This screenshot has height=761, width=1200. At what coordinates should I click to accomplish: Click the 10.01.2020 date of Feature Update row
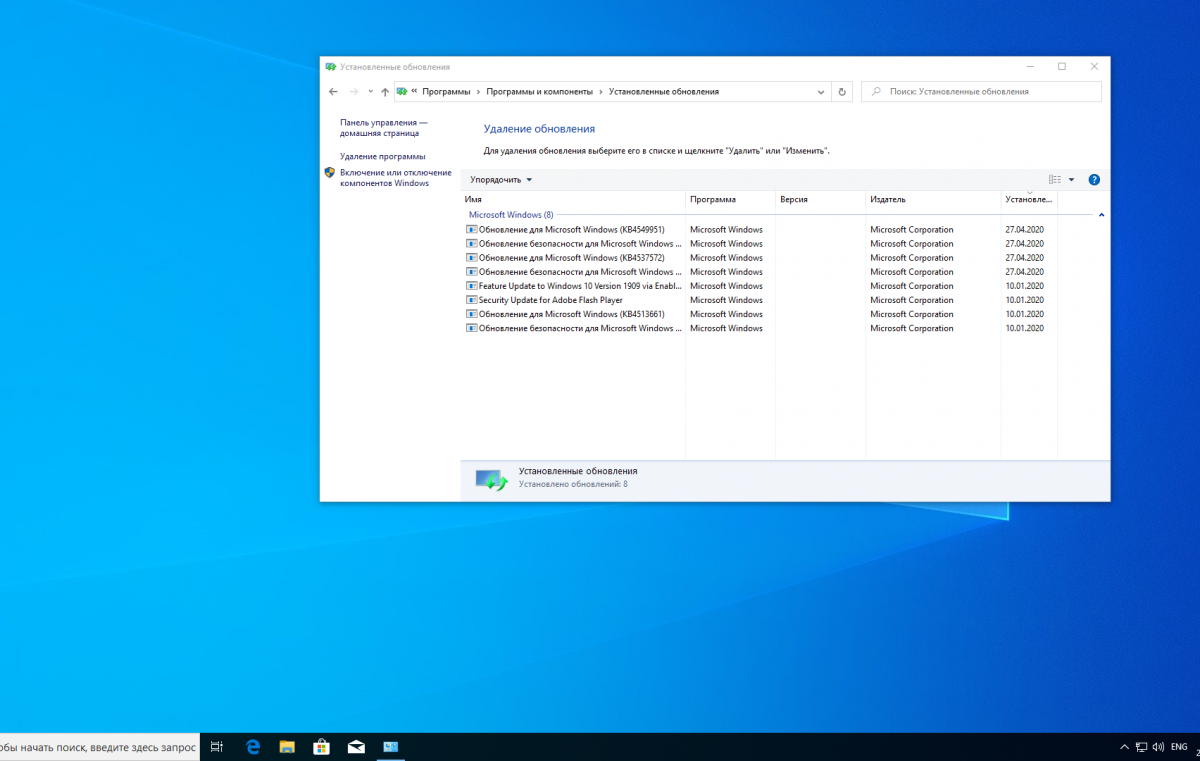coord(1024,286)
